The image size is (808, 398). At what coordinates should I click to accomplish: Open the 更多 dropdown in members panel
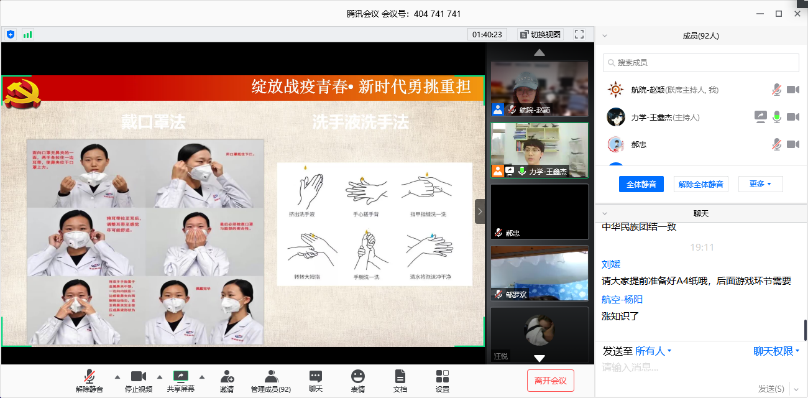coord(760,184)
